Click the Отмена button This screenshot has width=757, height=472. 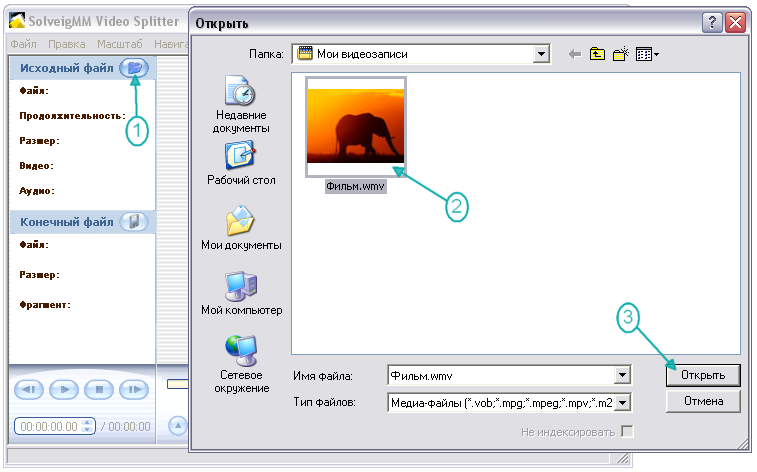[703, 401]
